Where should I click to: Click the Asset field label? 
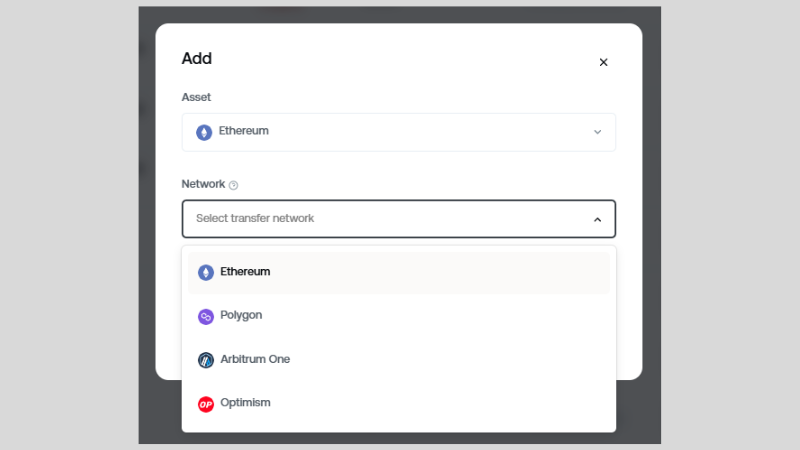coord(196,97)
